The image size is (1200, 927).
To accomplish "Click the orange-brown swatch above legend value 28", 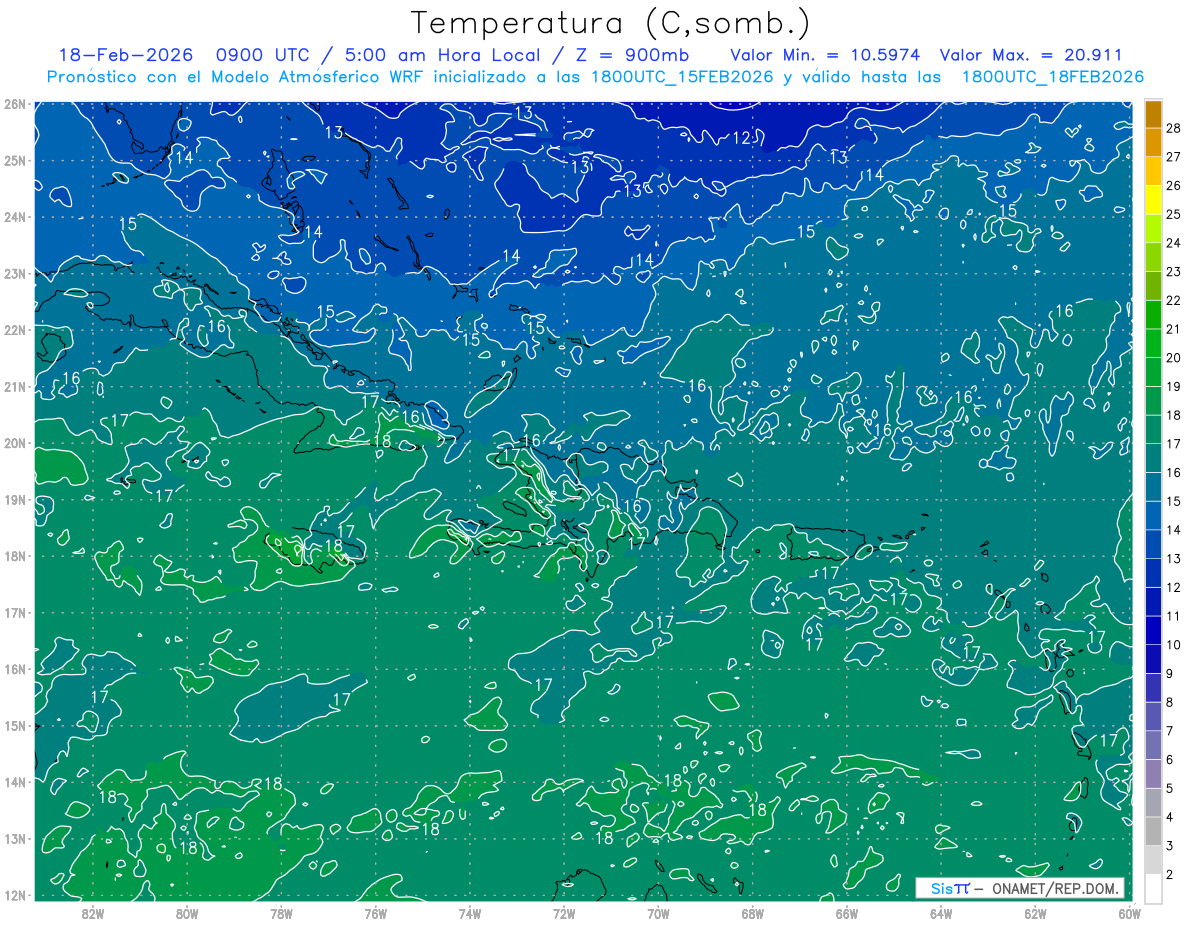I will coord(1153,114).
